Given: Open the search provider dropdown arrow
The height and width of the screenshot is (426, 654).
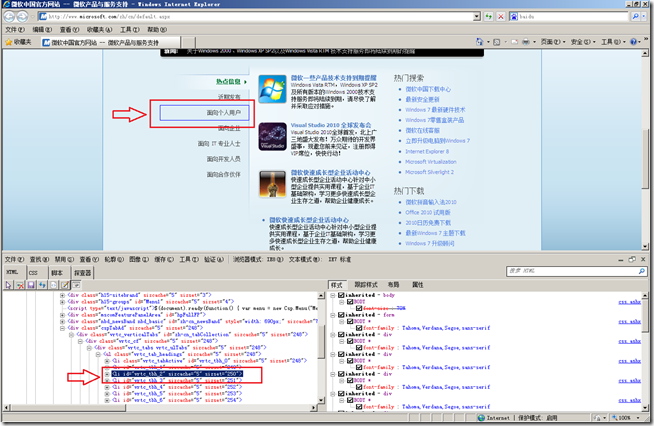Looking at the screenshot, I should (x=644, y=17).
